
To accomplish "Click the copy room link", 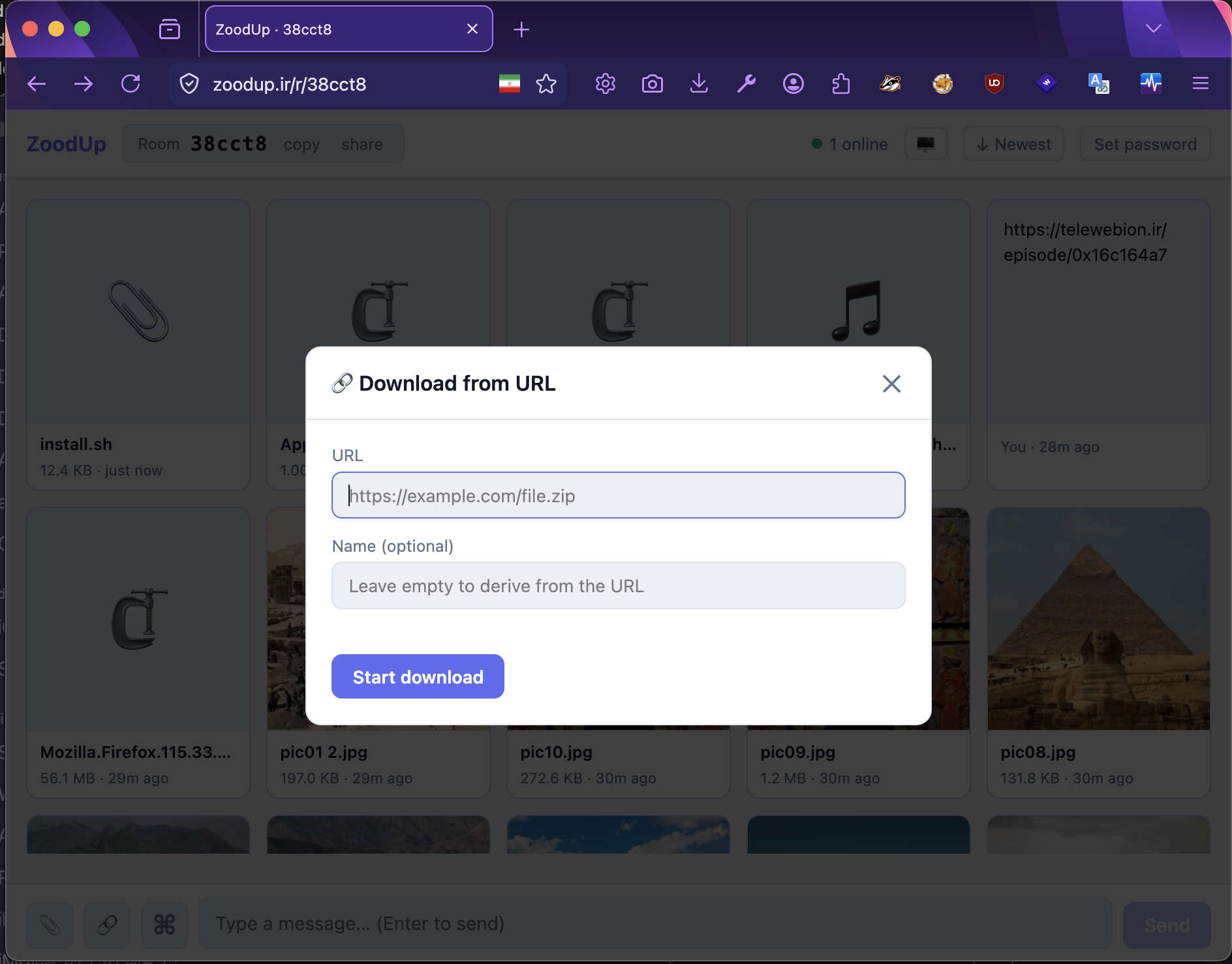I will pyautogui.click(x=301, y=144).
